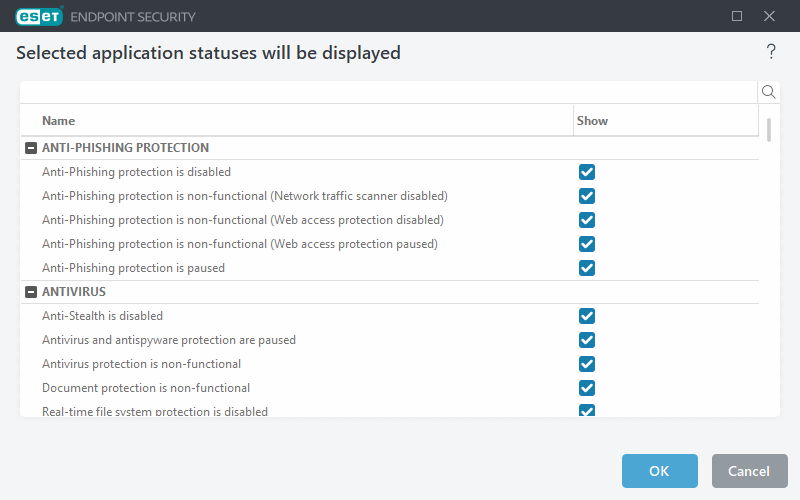Uncheck 'Anti-Phishing protection is disabled' status
800x500 pixels.
(587, 172)
